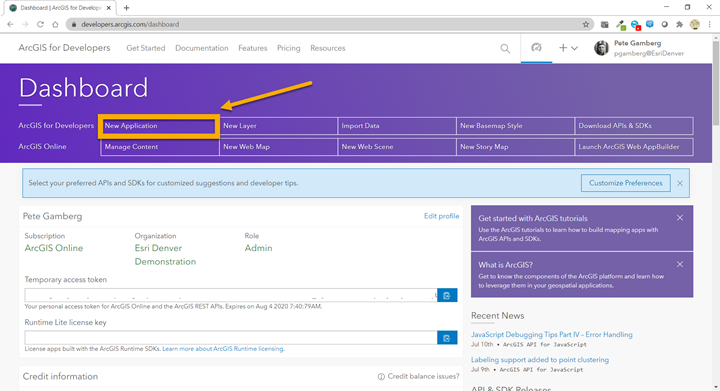Viewport: 720px width, 391px height.
Task: Click the Credit information heading
Action: click(x=60, y=376)
